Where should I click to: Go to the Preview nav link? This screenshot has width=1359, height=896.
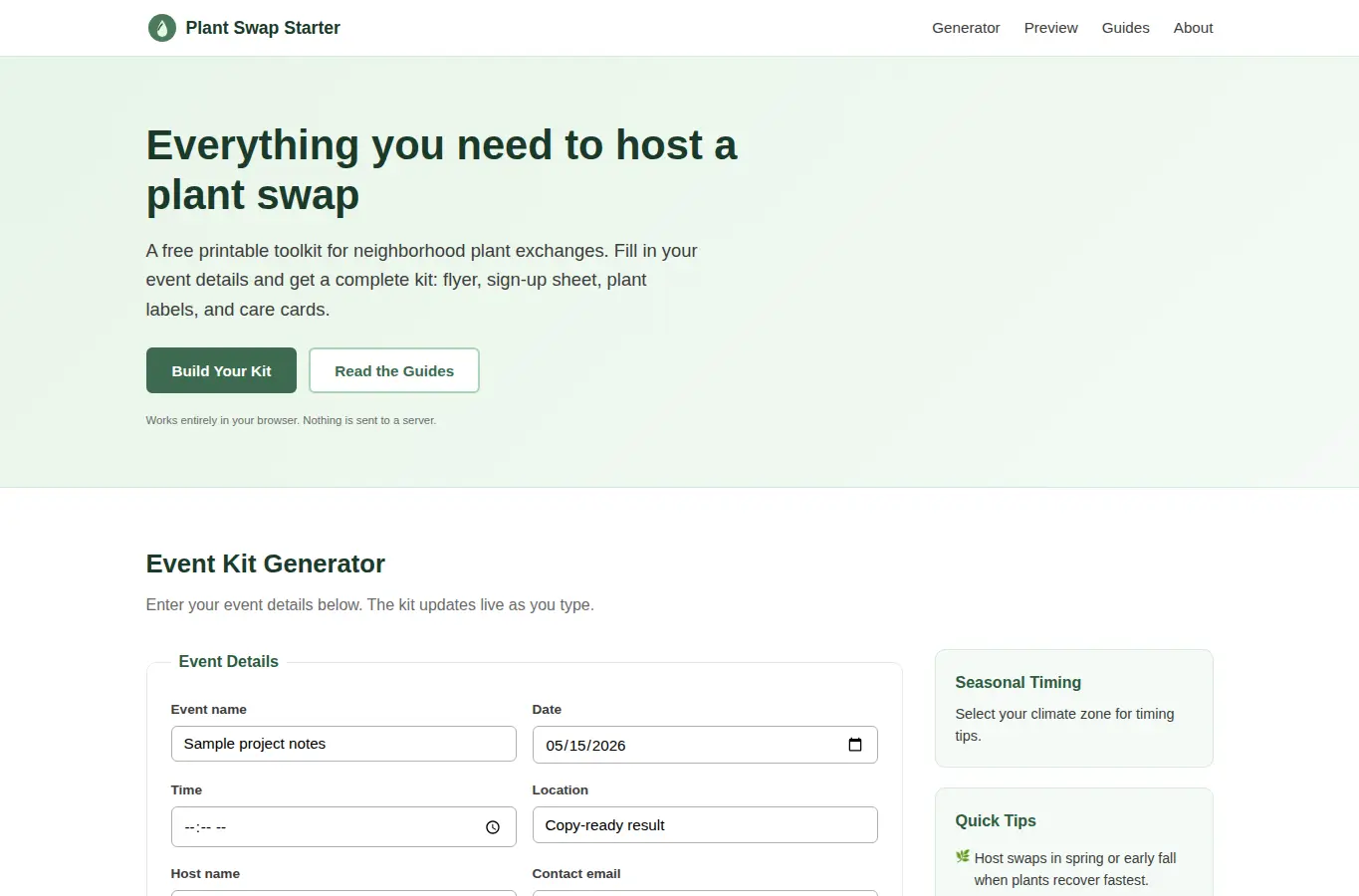tap(1050, 28)
